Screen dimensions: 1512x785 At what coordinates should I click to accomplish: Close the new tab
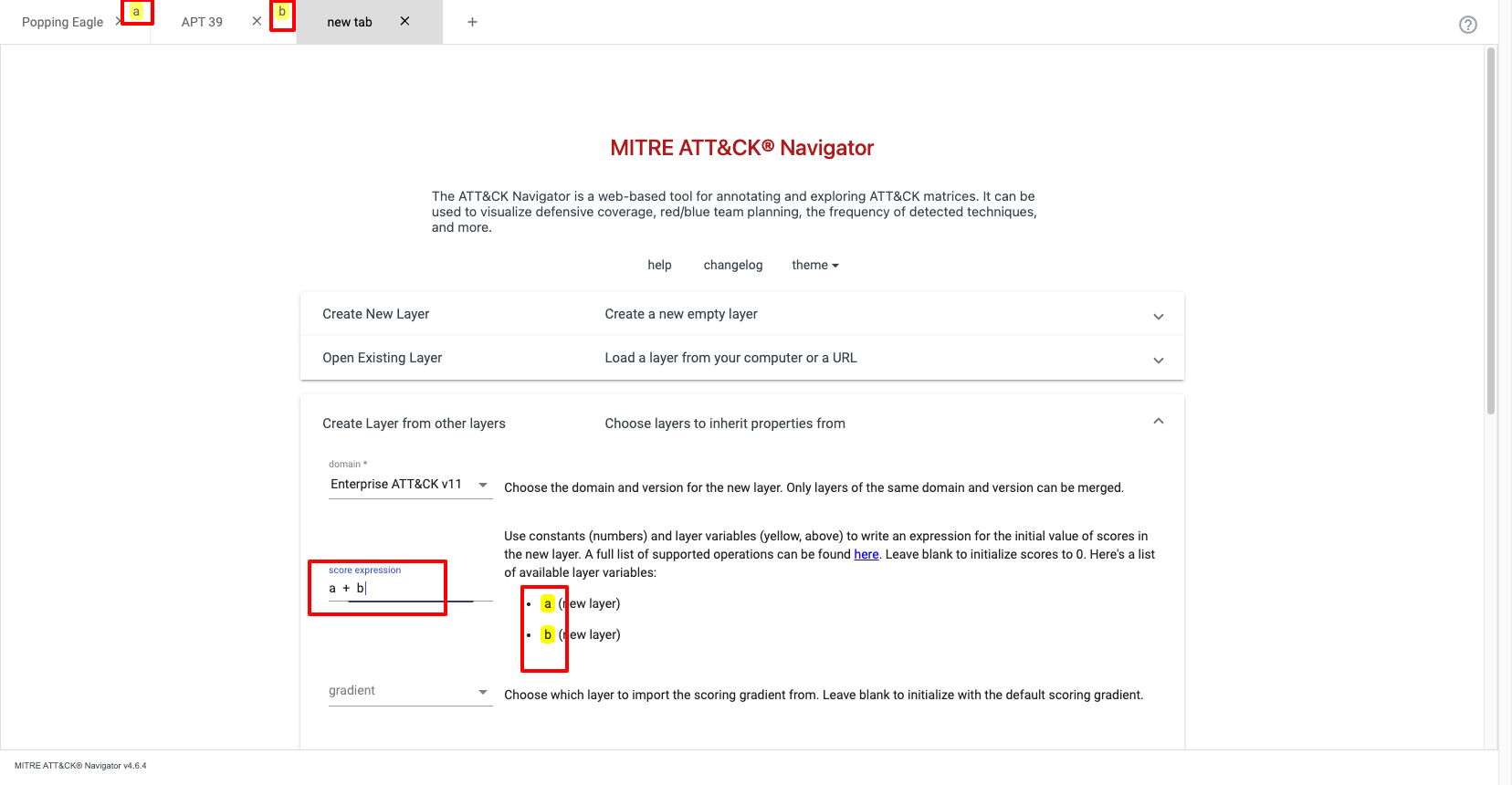[x=404, y=21]
